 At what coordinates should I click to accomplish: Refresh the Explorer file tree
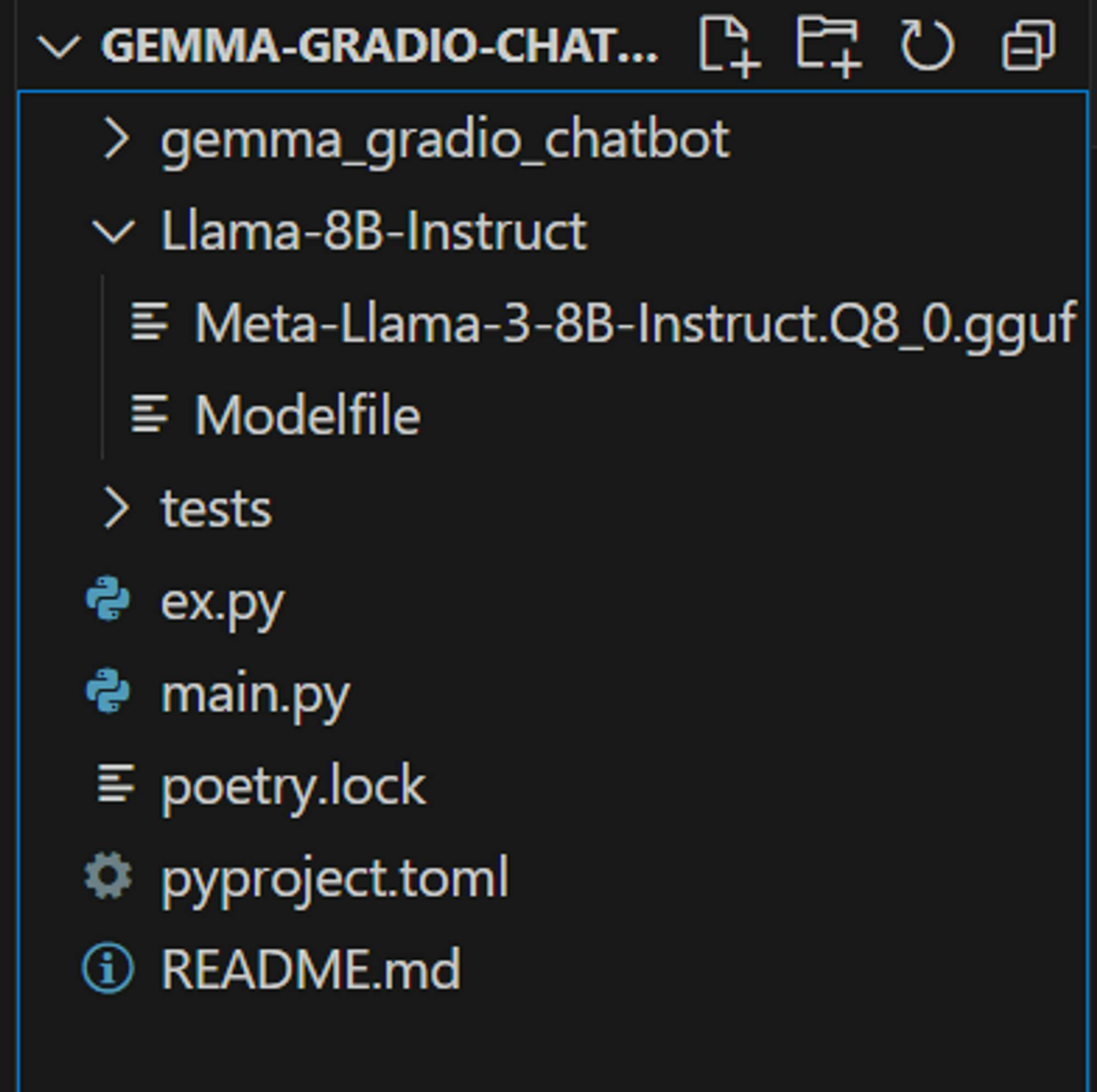[x=927, y=46]
